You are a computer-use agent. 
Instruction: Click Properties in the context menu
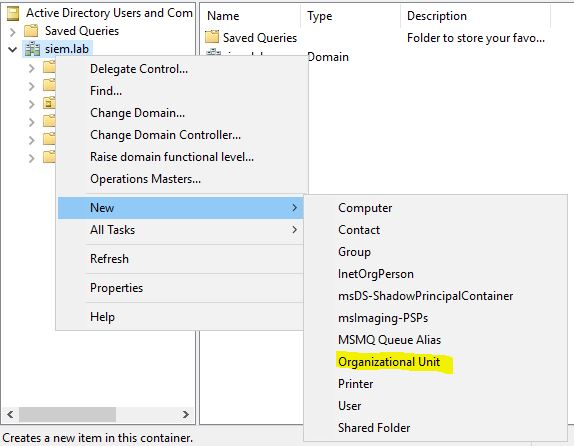[116, 288]
